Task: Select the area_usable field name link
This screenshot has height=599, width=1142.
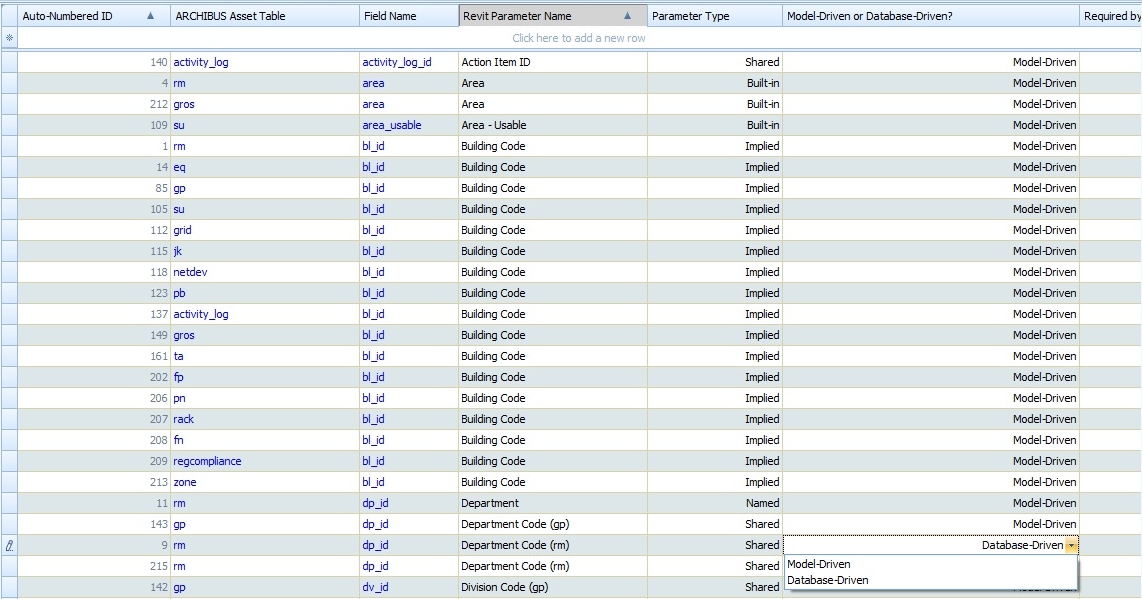Action: [x=391, y=125]
